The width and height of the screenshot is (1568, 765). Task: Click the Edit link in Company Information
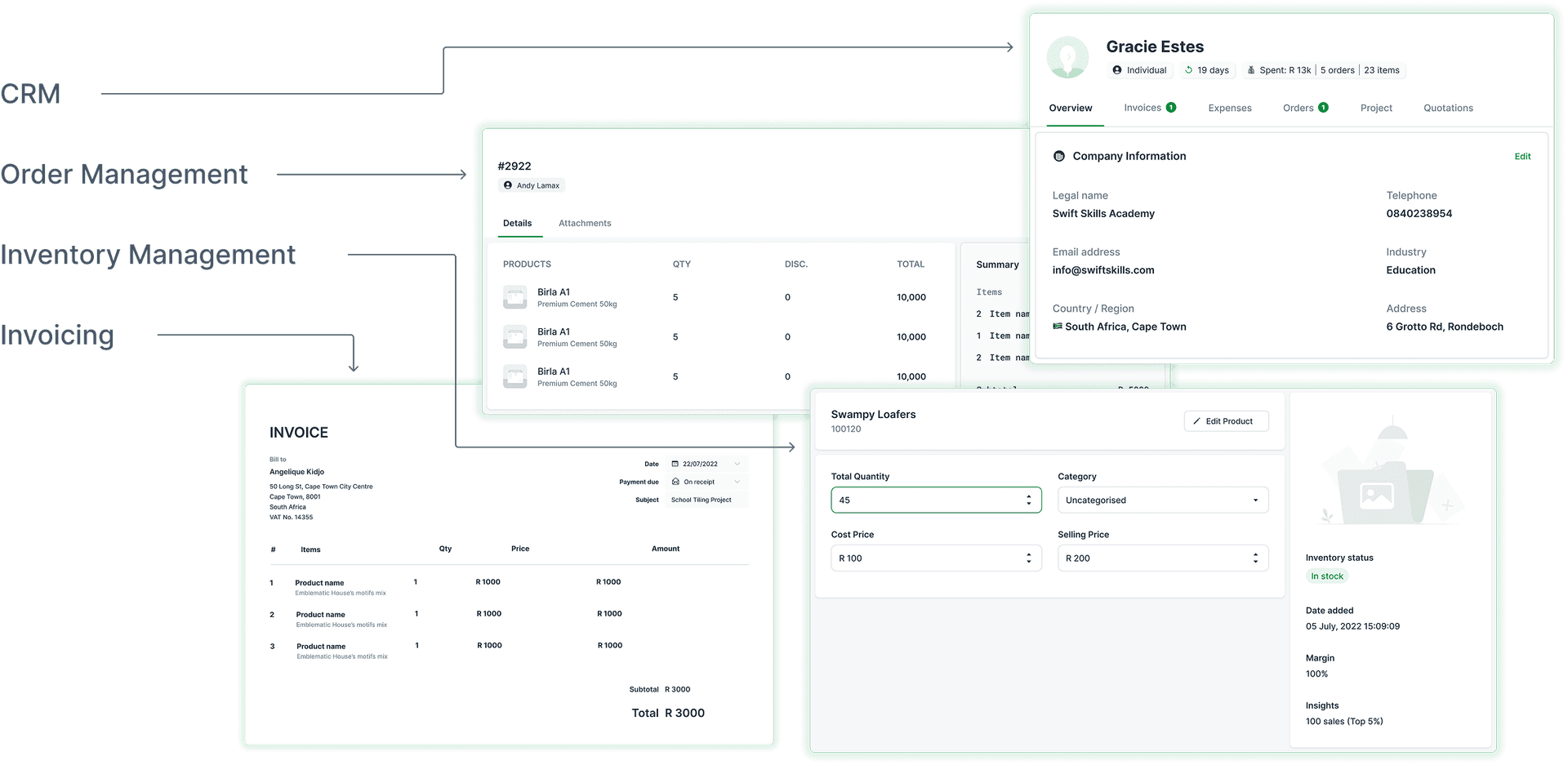[x=1522, y=156]
